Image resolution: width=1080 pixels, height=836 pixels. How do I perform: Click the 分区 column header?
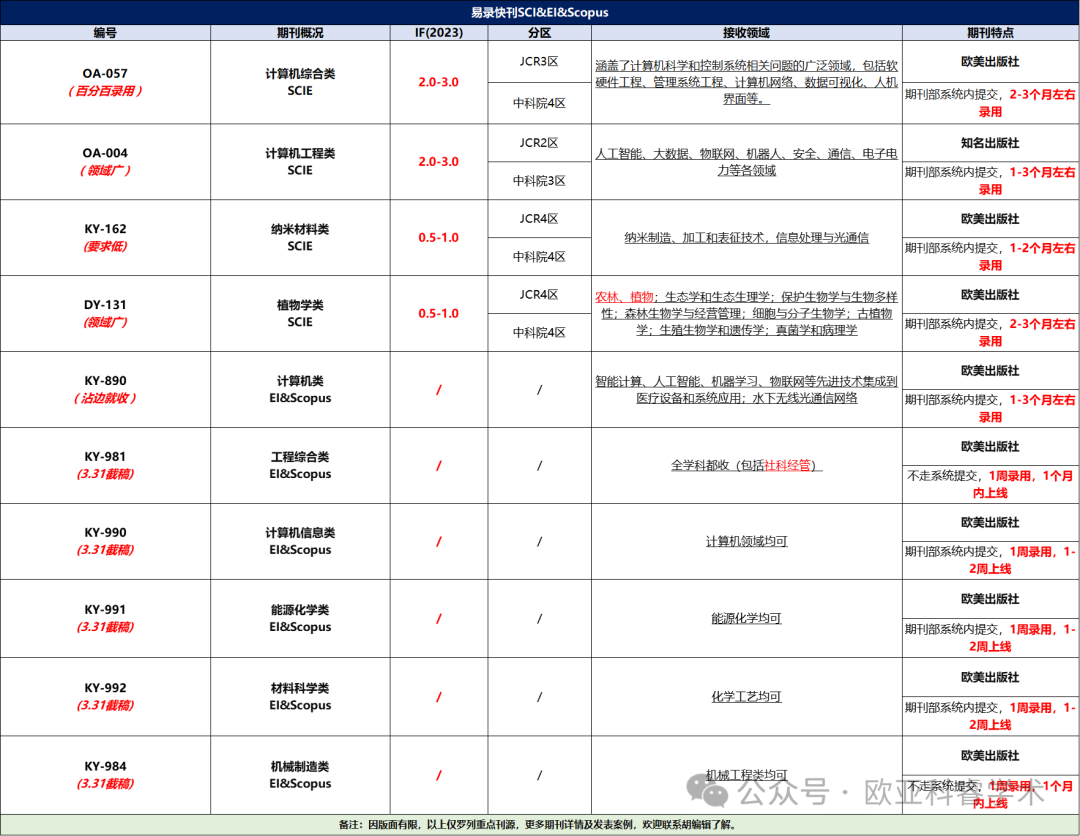click(539, 33)
